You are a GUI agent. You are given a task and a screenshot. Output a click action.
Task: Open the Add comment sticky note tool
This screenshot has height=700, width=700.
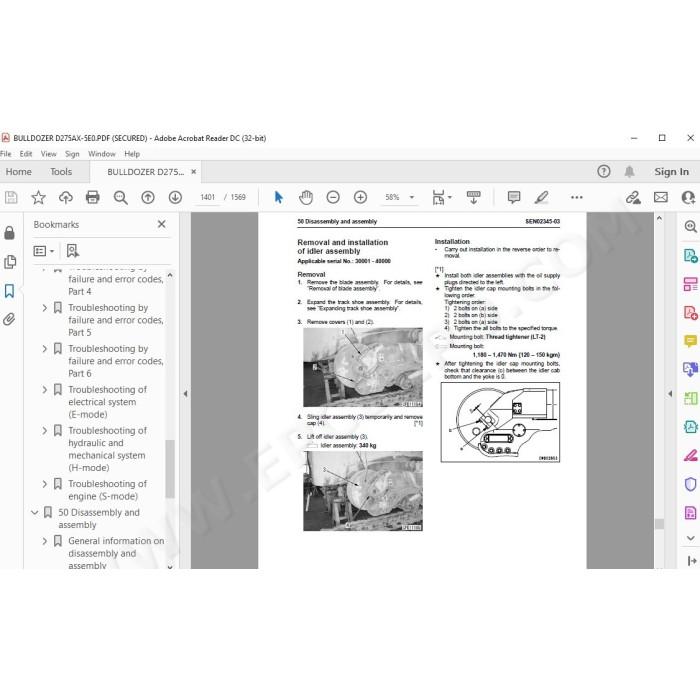514,197
